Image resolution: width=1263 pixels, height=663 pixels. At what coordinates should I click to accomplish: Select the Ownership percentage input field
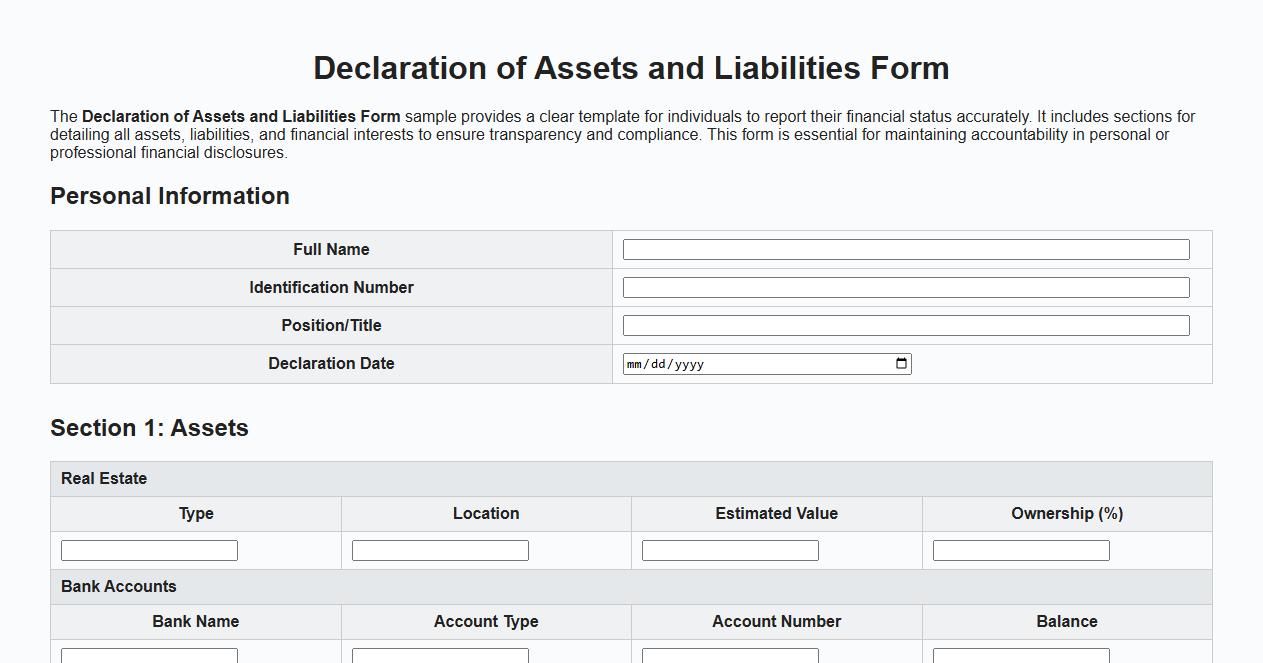click(x=1020, y=549)
